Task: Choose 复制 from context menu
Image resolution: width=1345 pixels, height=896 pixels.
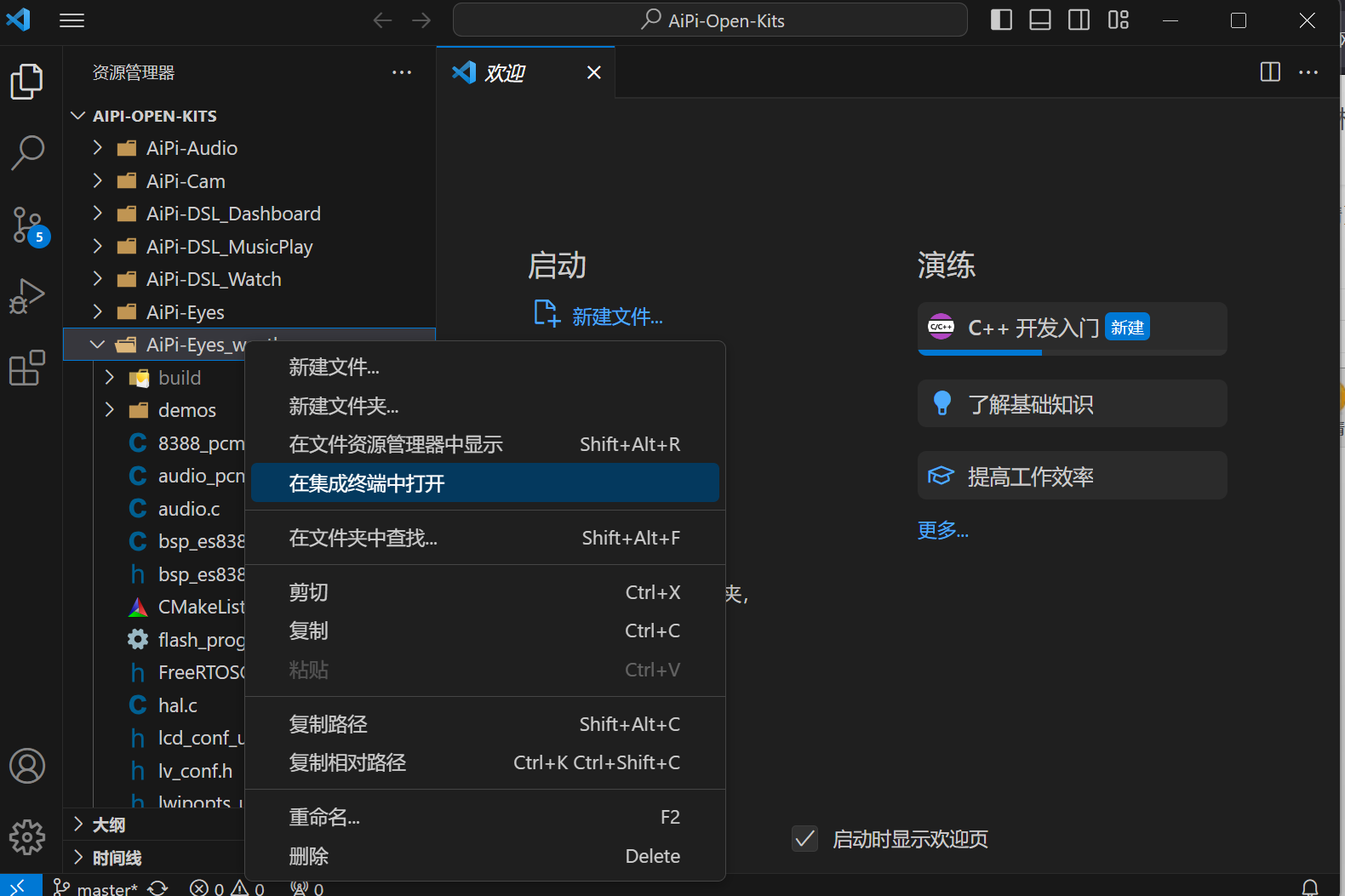Action: tap(485, 631)
